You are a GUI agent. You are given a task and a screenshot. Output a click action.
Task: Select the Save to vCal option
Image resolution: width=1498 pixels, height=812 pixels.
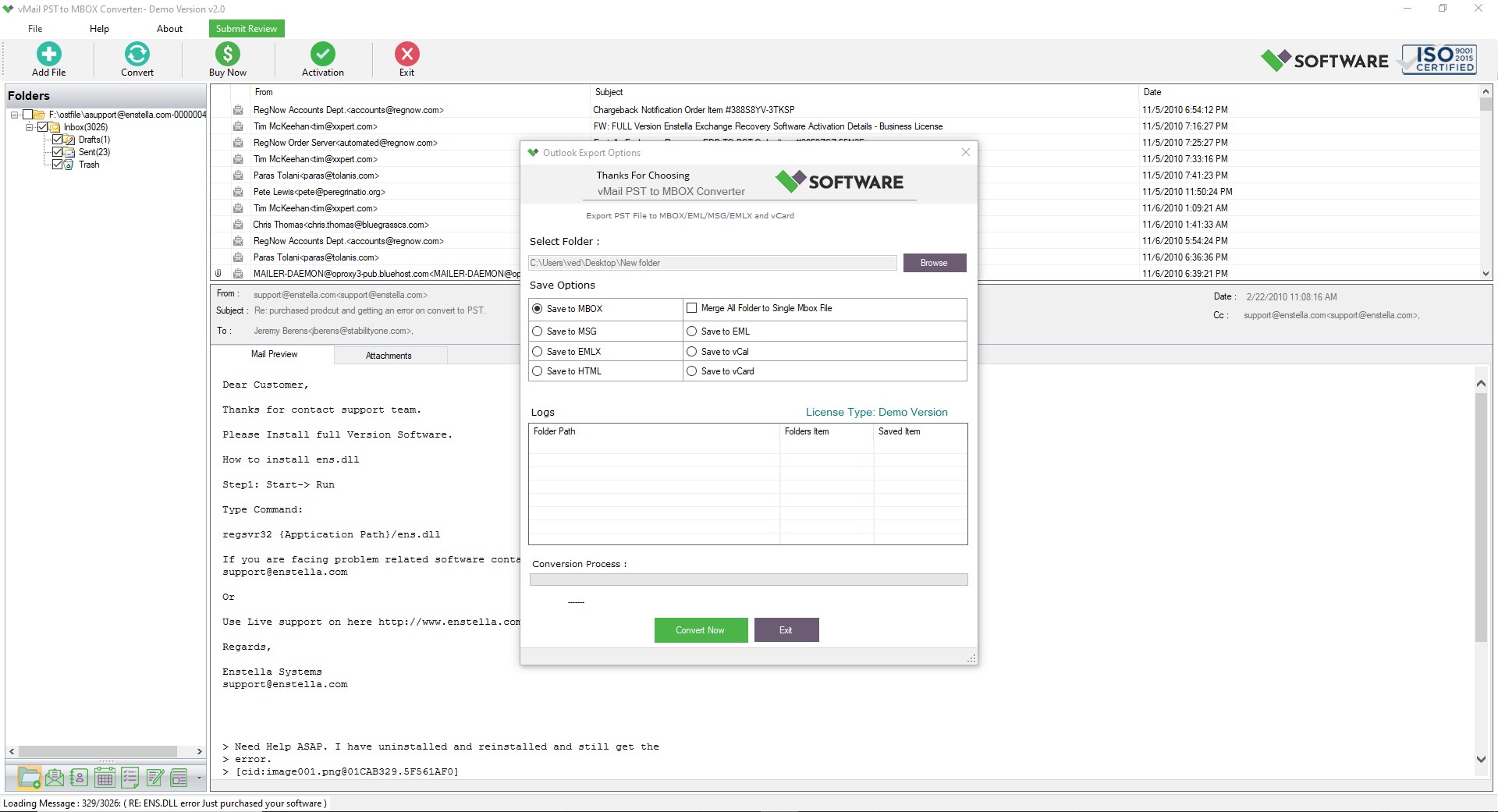691,352
